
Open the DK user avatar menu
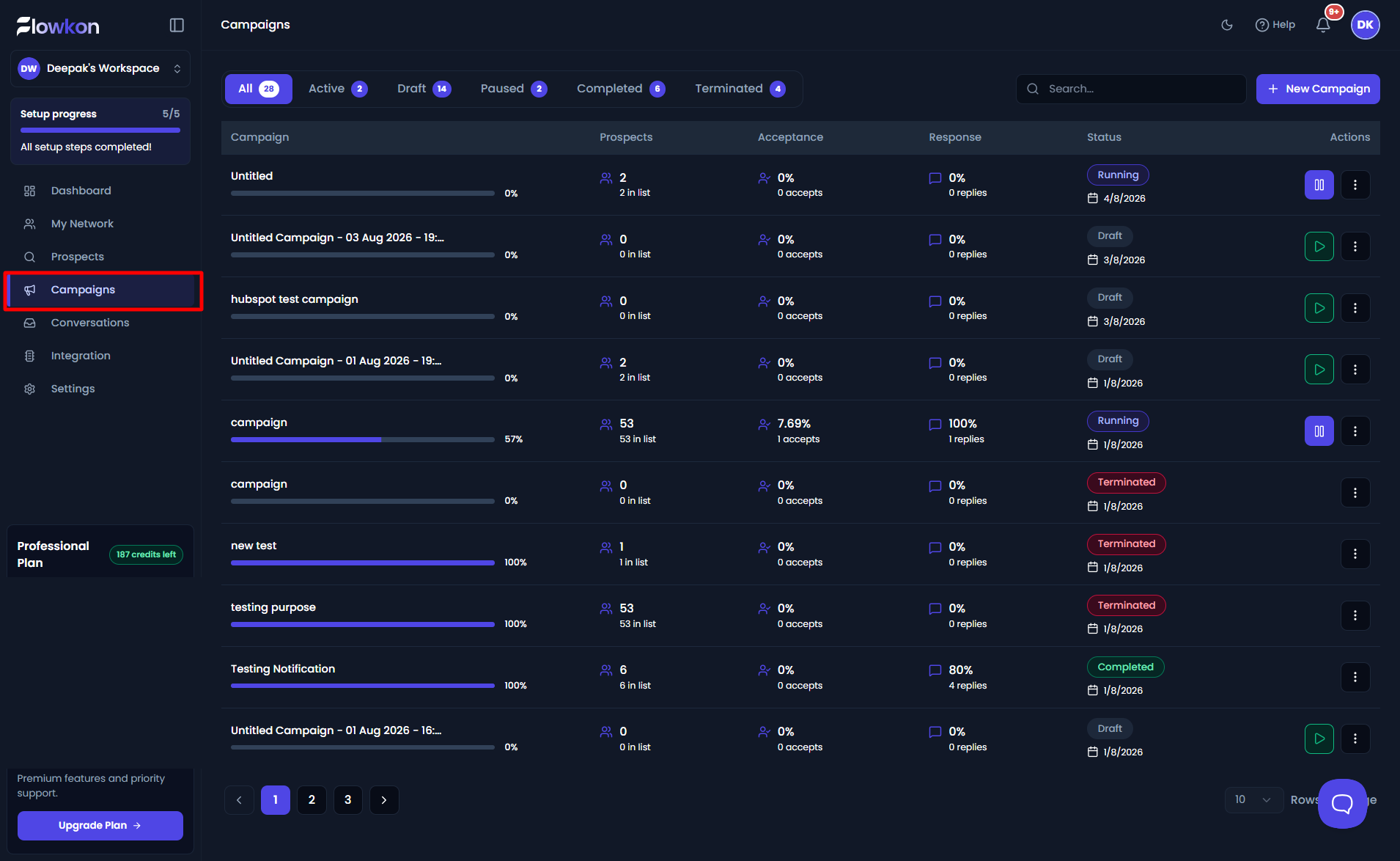coord(1365,25)
